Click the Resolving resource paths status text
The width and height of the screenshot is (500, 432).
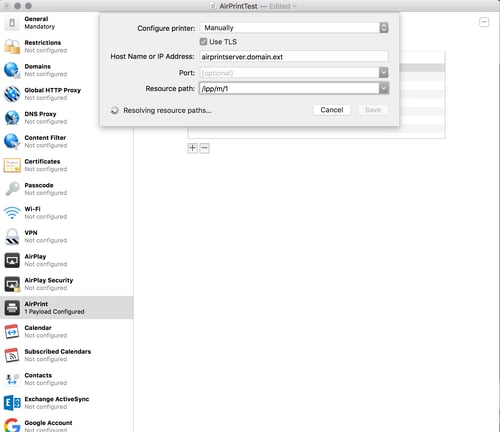(167, 110)
